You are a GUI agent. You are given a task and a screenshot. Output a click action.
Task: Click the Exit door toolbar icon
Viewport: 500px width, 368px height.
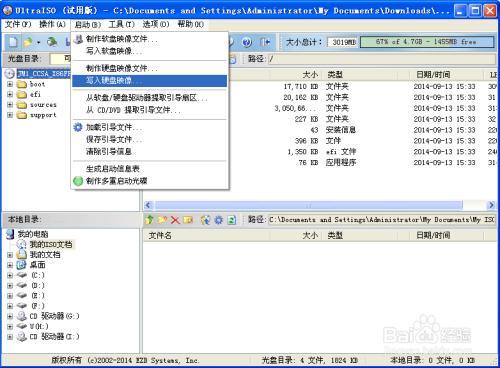[x=265, y=42]
